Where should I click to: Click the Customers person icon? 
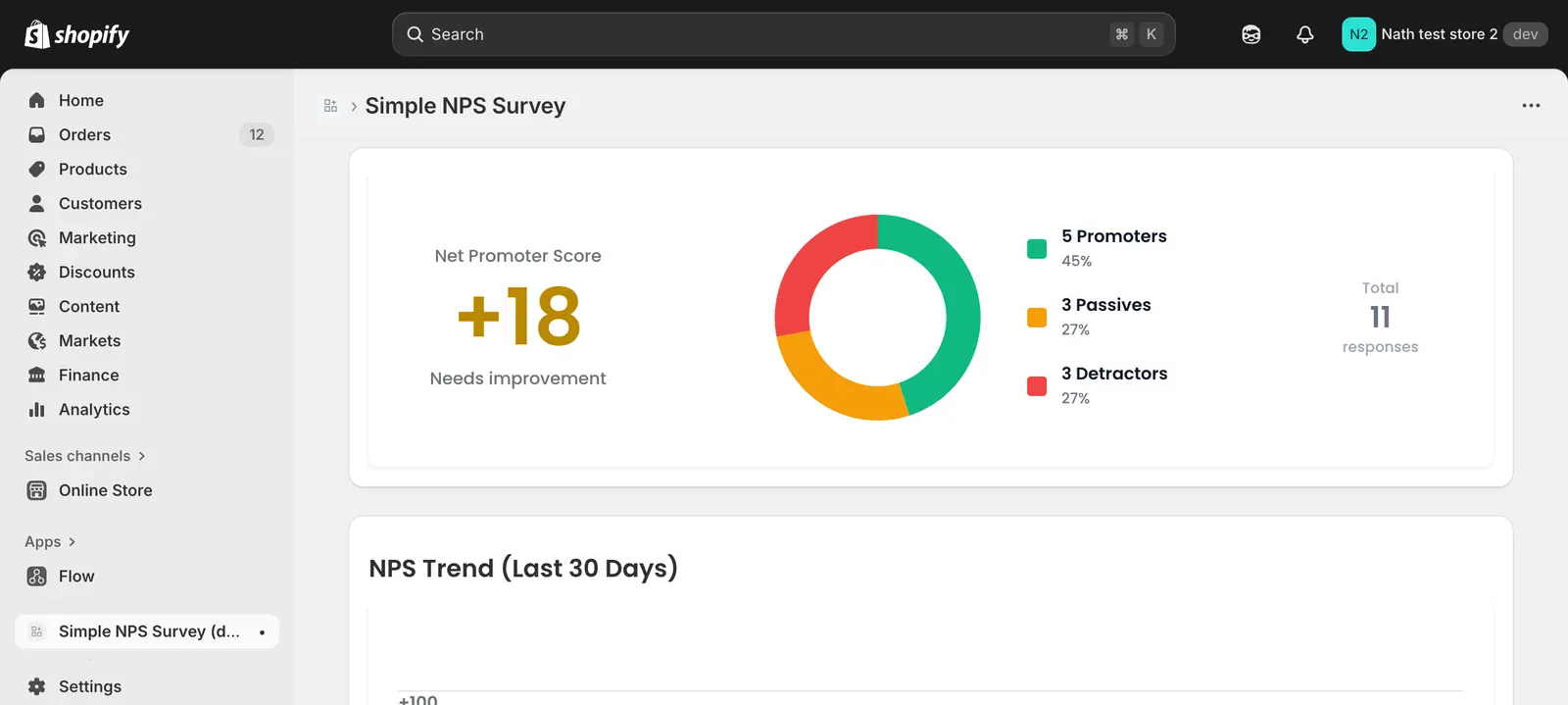(x=37, y=203)
